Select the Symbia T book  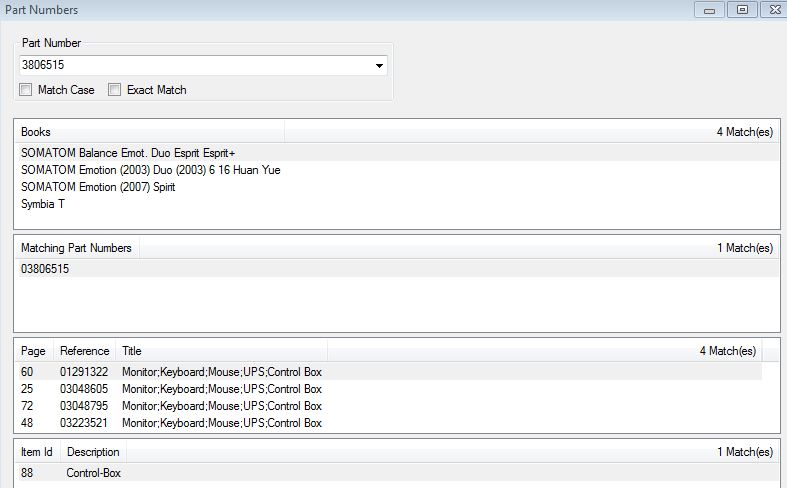(397, 204)
